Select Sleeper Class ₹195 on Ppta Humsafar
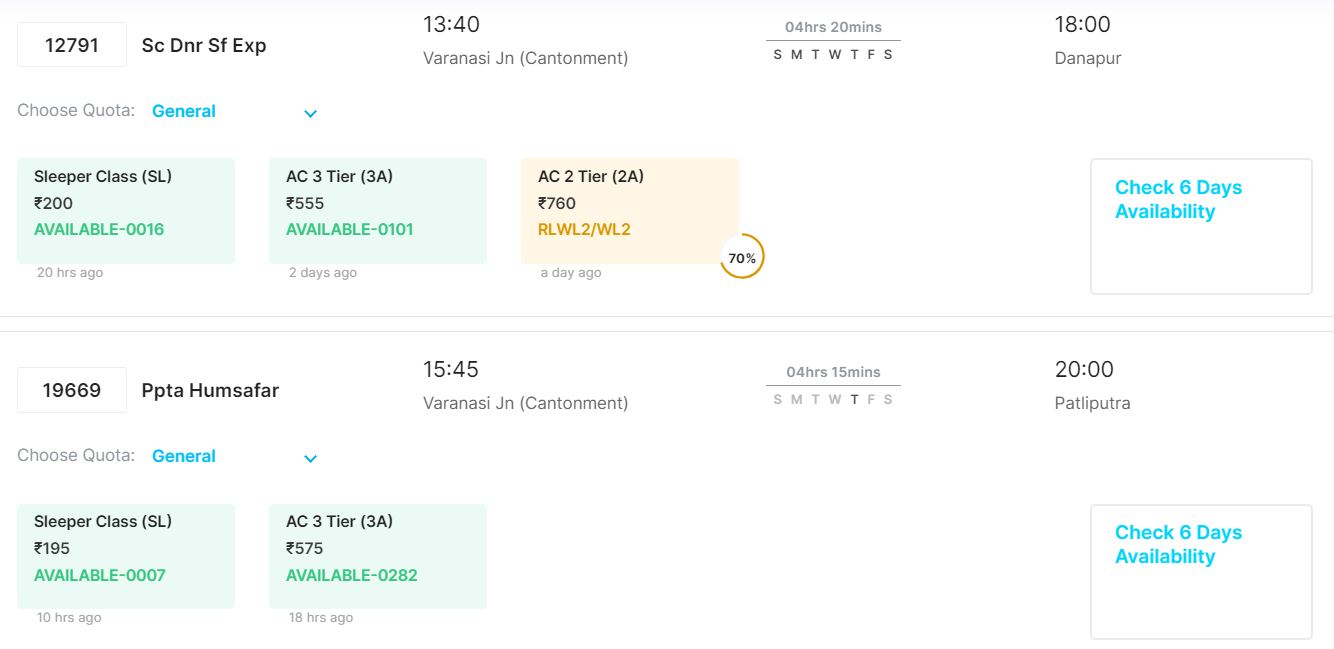Screen dimensions: 1334x649 pyautogui.click(x=126, y=555)
